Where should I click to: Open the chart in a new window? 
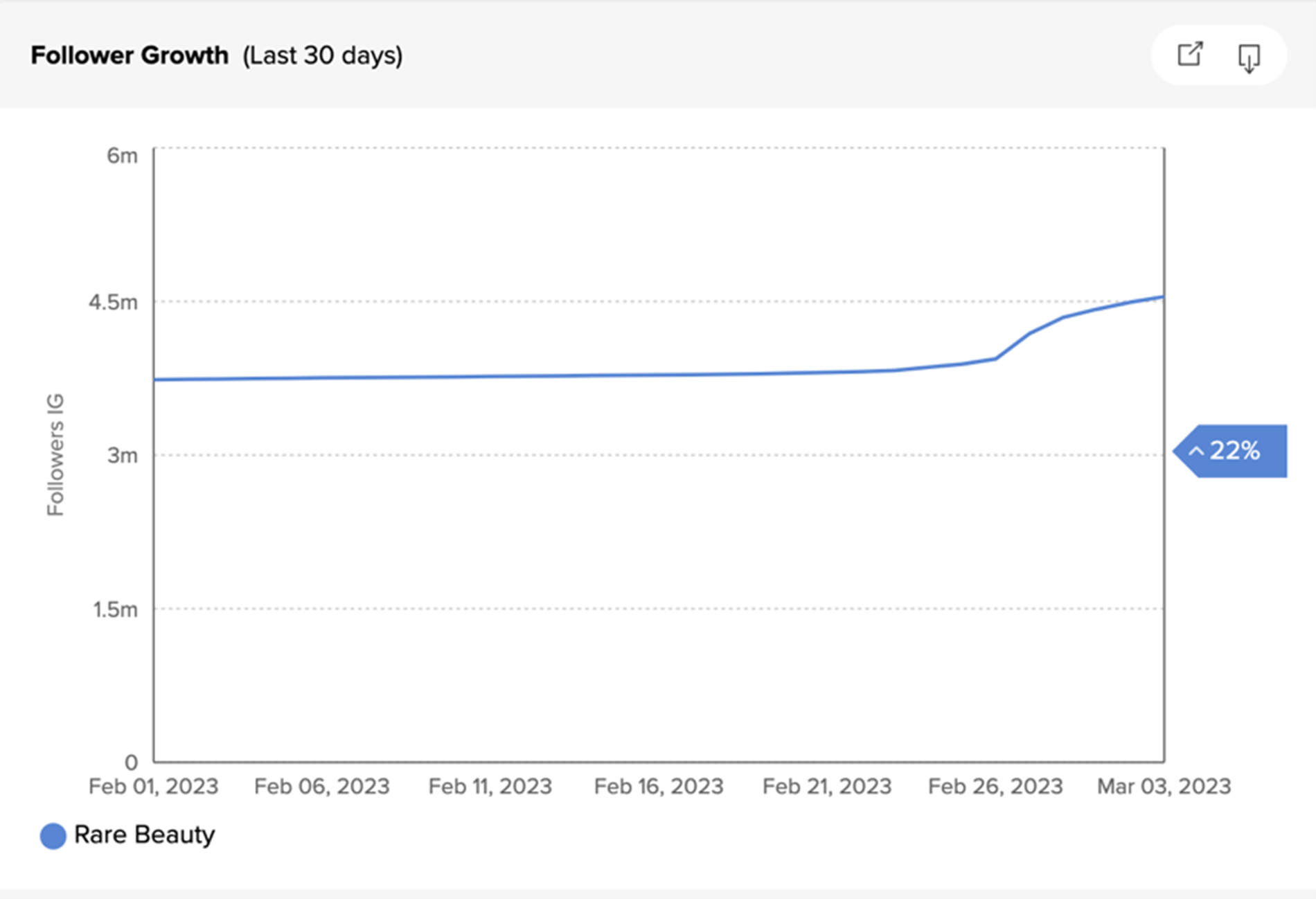[x=1190, y=54]
